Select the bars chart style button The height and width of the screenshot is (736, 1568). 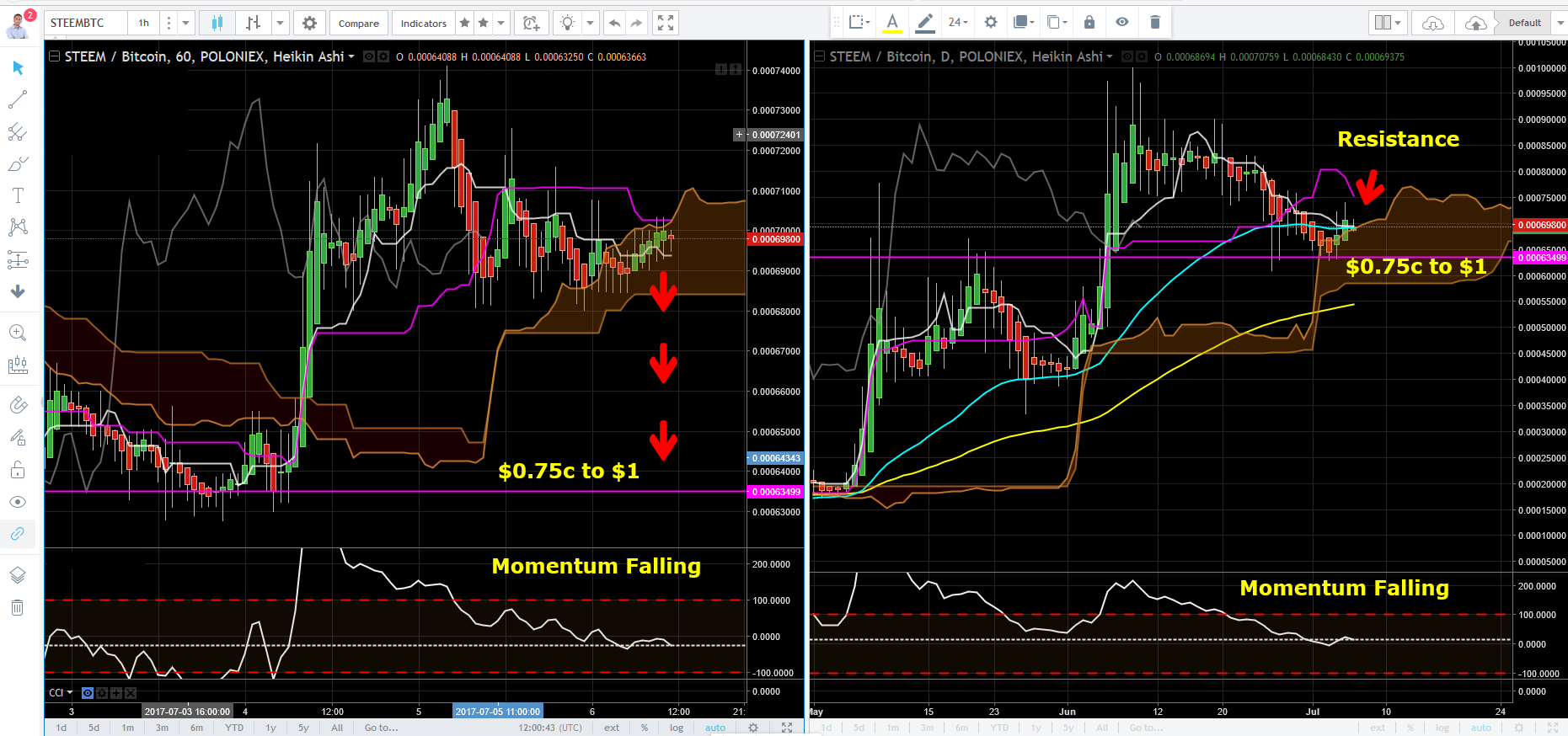pyautogui.click(x=254, y=23)
